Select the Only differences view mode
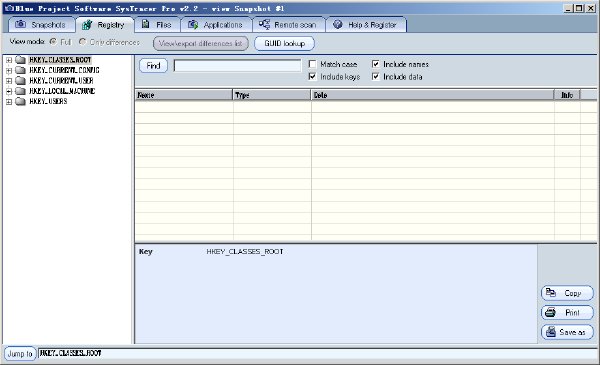The width and height of the screenshot is (600, 365). [82, 42]
